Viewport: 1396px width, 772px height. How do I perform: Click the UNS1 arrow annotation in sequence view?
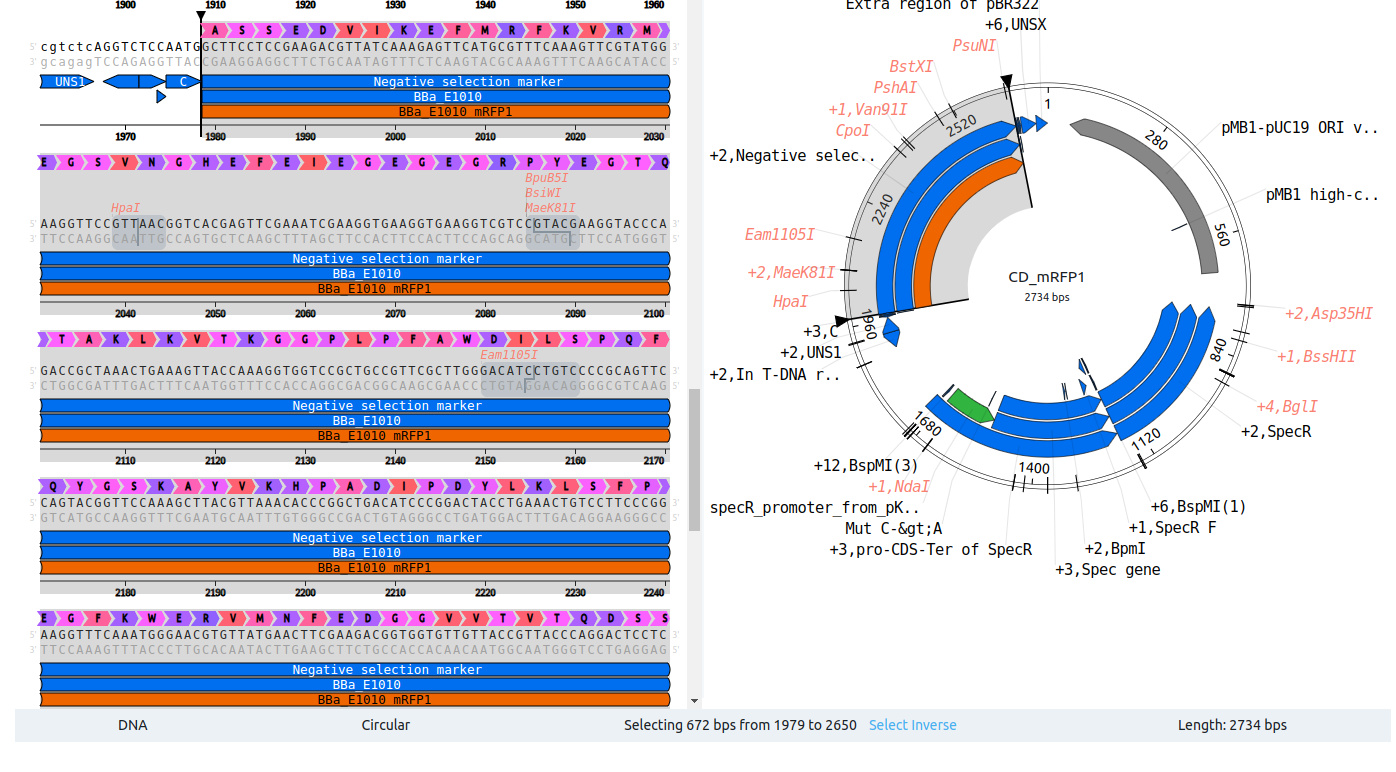[x=67, y=81]
